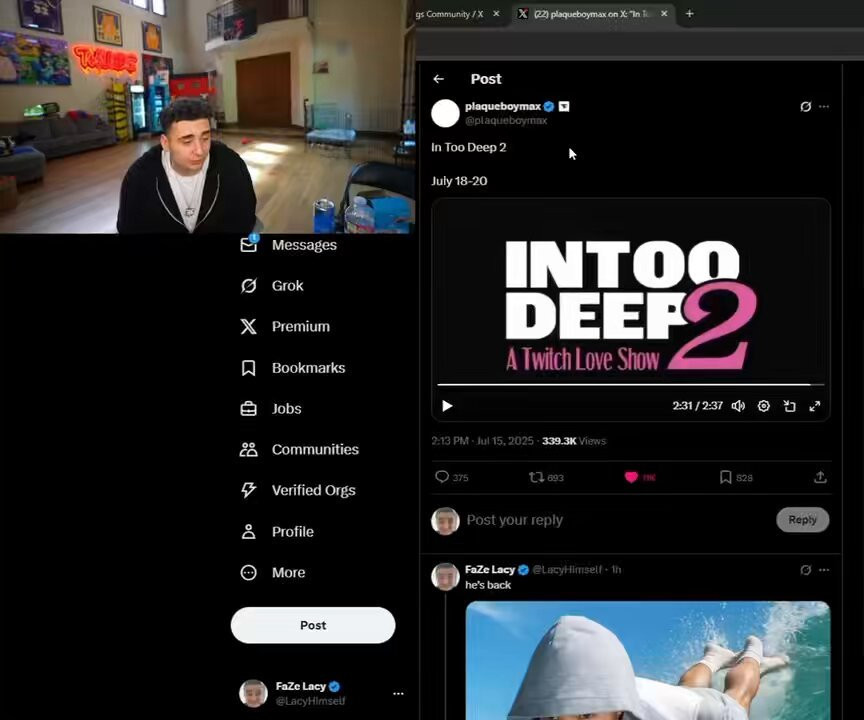This screenshot has width=864, height=720.
Task: Click the 2:31 / 2:37 time display
Action: tap(697, 406)
